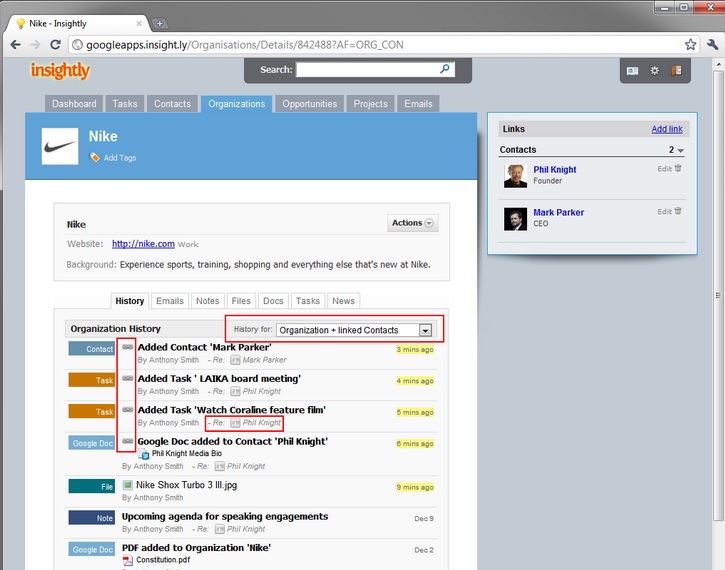Image resolution: width=725 pixels, height=570 pixels.
Task: Open the Projects tab
Action: point(370,104)
